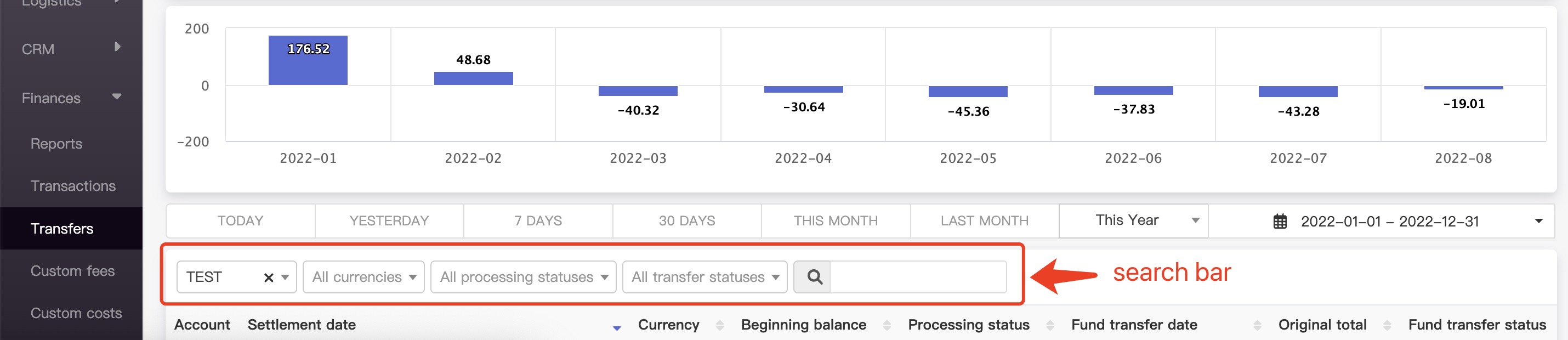
Task: Click the magnifier search icon
Action: click(814, 277)
